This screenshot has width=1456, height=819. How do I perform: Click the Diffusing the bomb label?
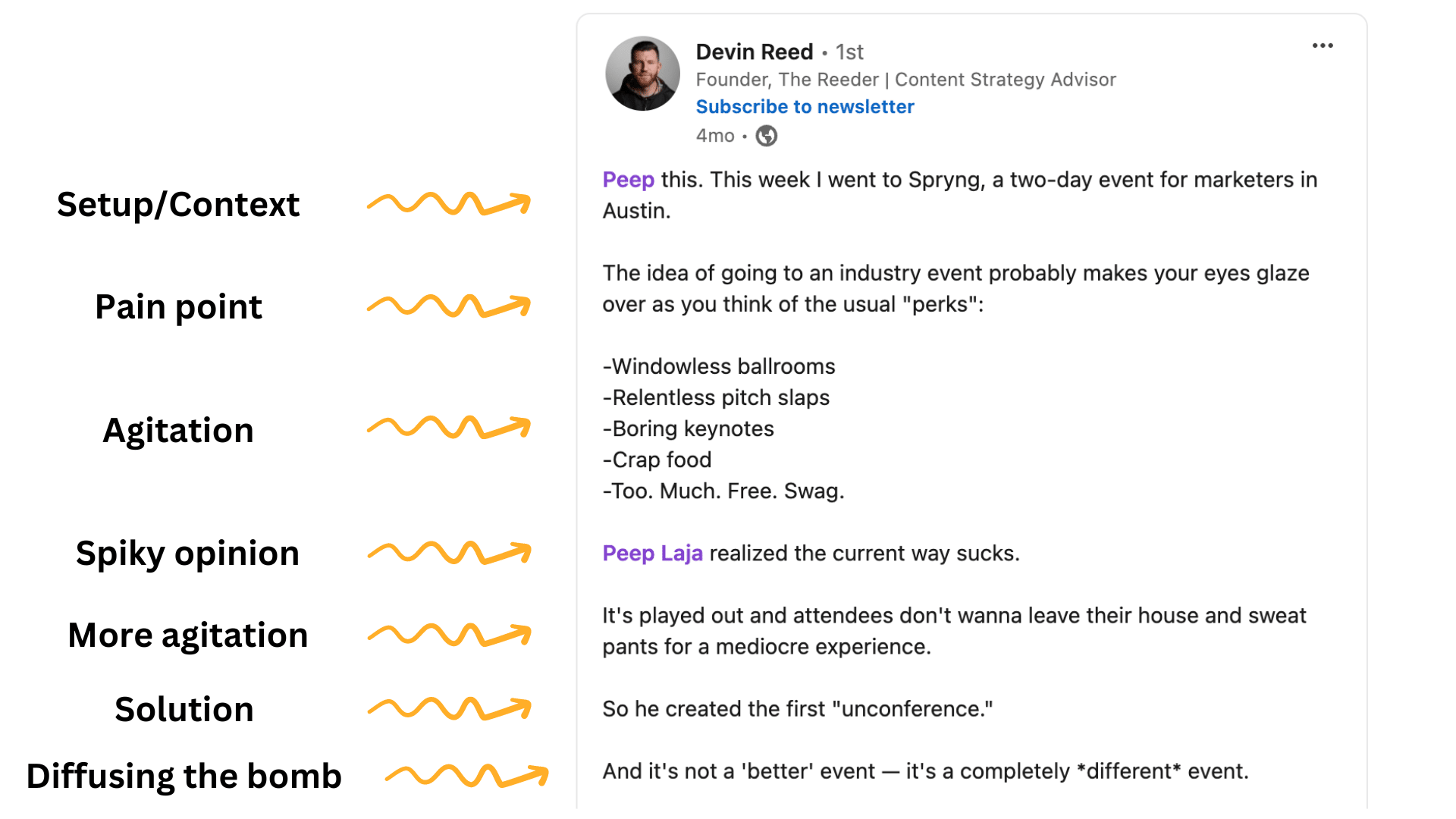coord(184,777)
